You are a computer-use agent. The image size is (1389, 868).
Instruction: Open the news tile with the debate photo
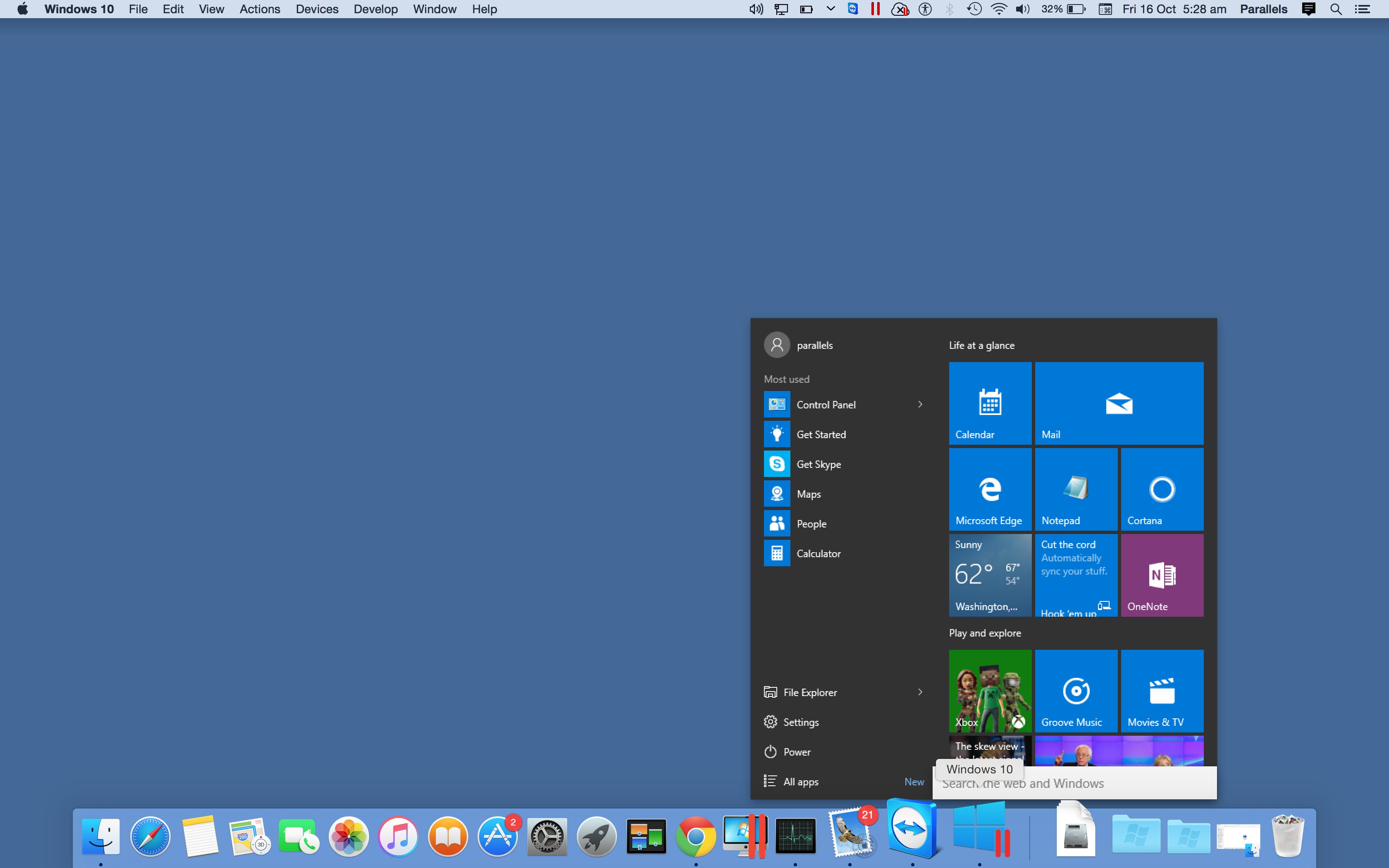click(1119, 751)
